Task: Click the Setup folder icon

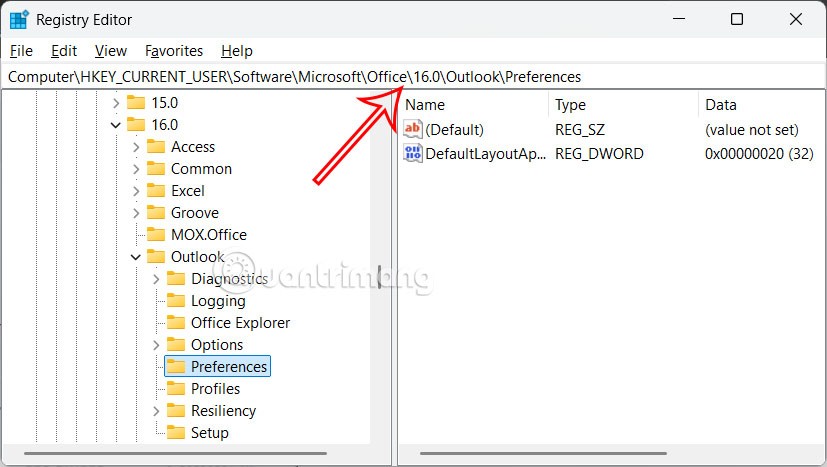Action: [176, 433]
